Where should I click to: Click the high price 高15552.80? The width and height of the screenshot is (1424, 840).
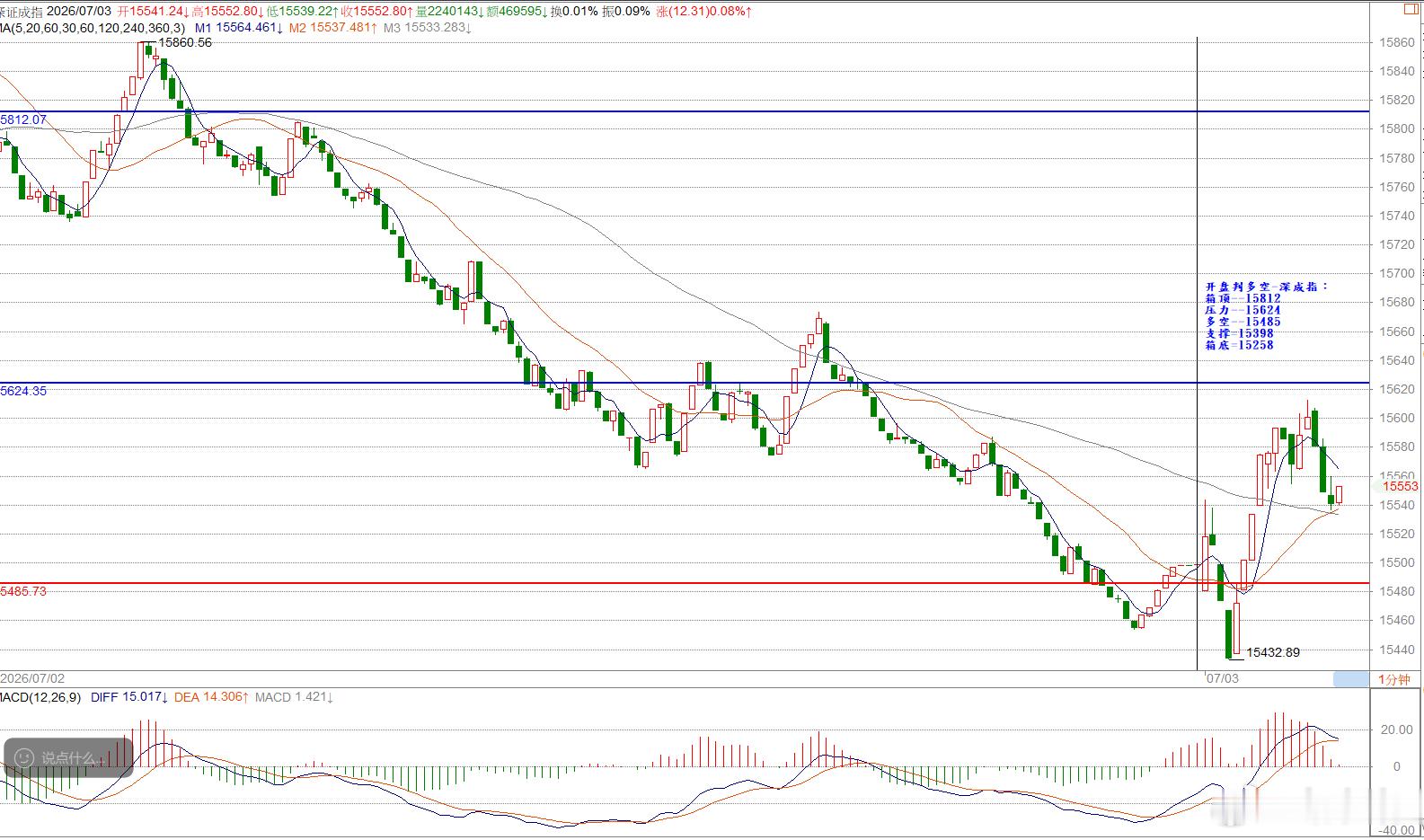[228, 12]
